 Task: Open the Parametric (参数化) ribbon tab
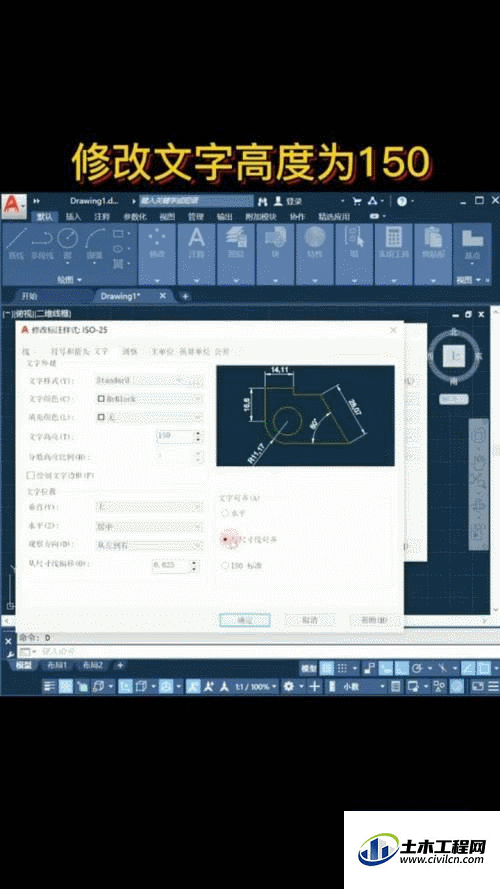135,217
